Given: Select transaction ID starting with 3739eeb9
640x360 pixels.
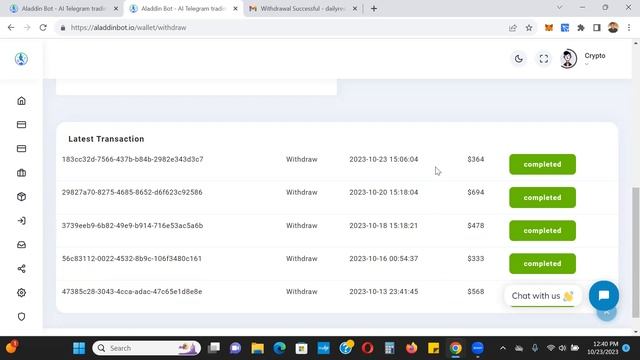Looking at the screenshot, I should [132, 225].
